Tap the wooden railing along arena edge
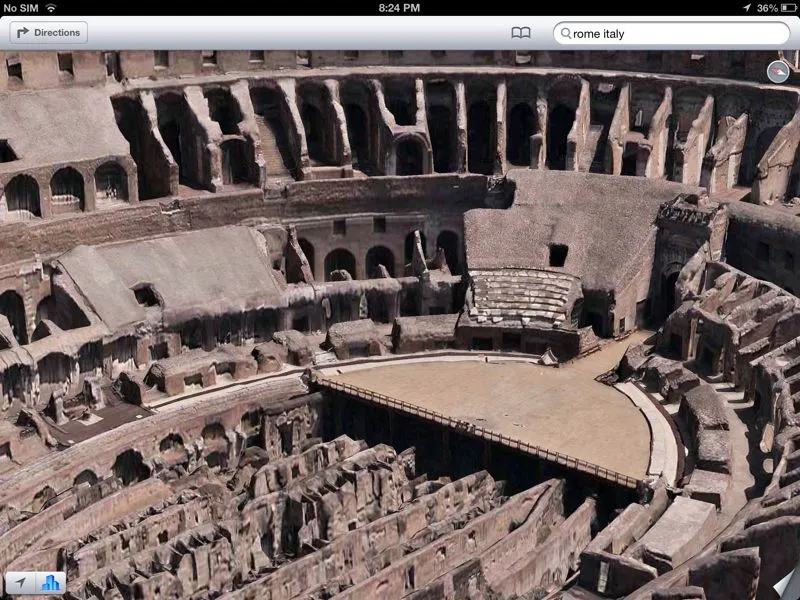 point(470,428)
